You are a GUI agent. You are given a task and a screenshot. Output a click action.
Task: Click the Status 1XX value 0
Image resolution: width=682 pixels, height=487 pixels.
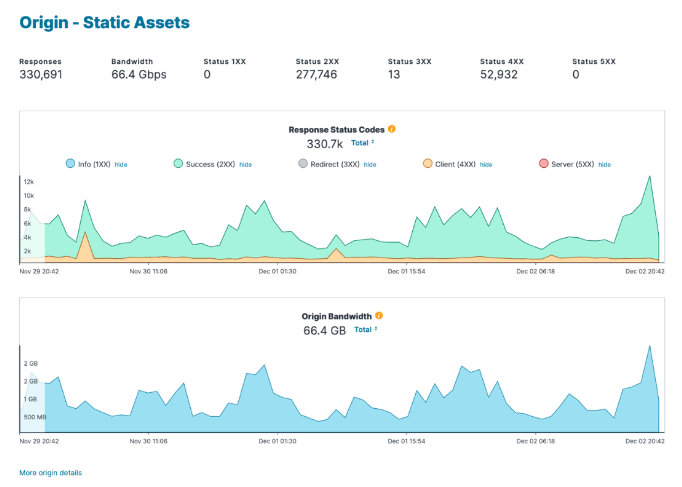[x=207, y=74]
